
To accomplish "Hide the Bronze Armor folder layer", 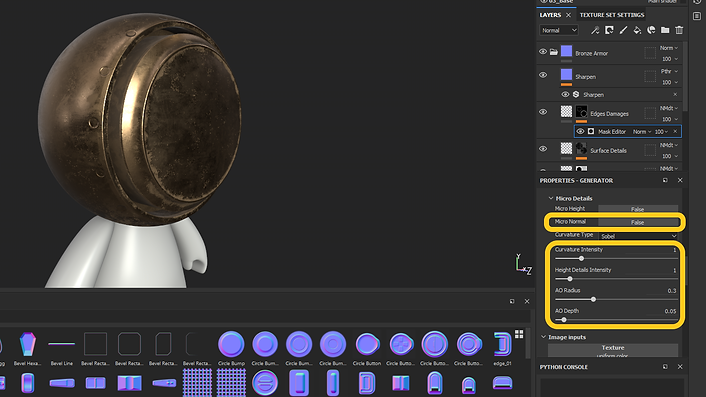I will [x=543, y=52].
